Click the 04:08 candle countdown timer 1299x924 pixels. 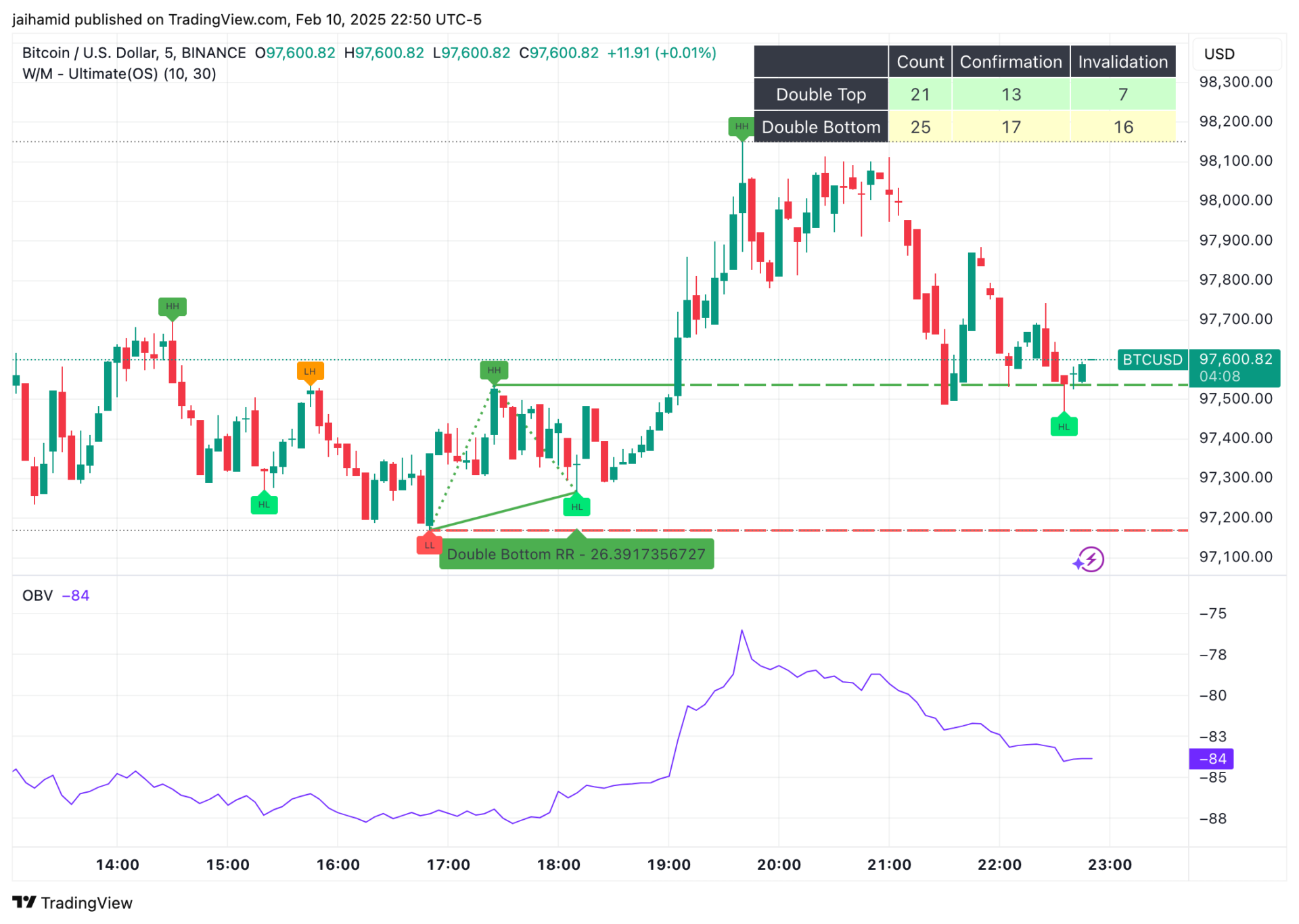1220,377
